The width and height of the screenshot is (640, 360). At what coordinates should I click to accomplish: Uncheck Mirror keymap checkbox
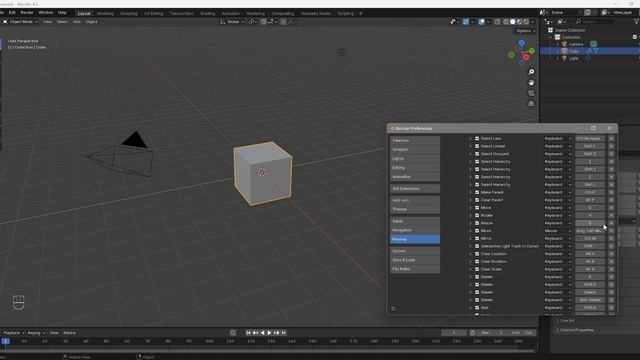point(477,238)
